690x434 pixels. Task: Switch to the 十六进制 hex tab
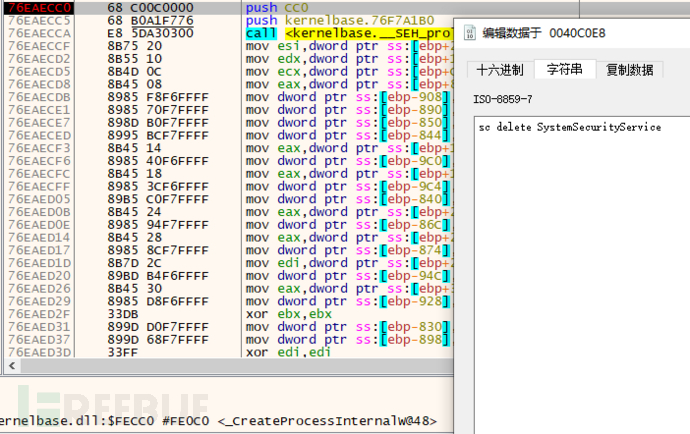pos(499,69)
